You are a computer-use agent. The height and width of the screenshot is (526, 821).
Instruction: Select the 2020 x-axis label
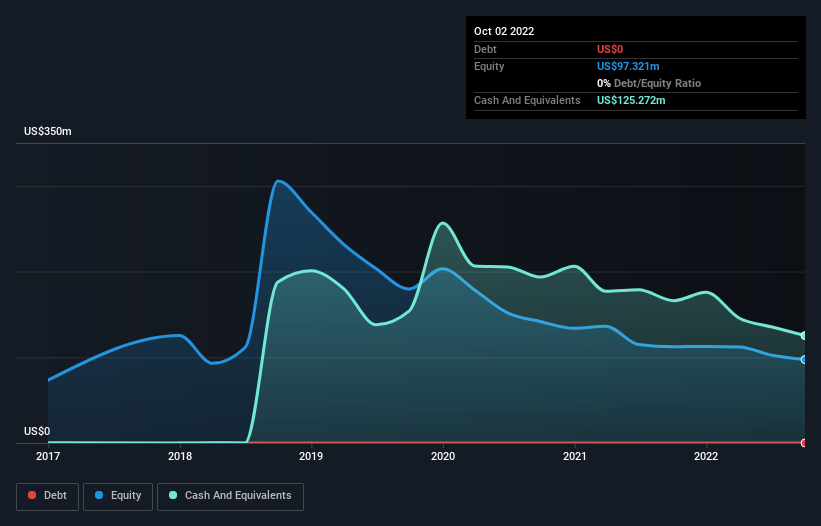[x=443, y=456]
